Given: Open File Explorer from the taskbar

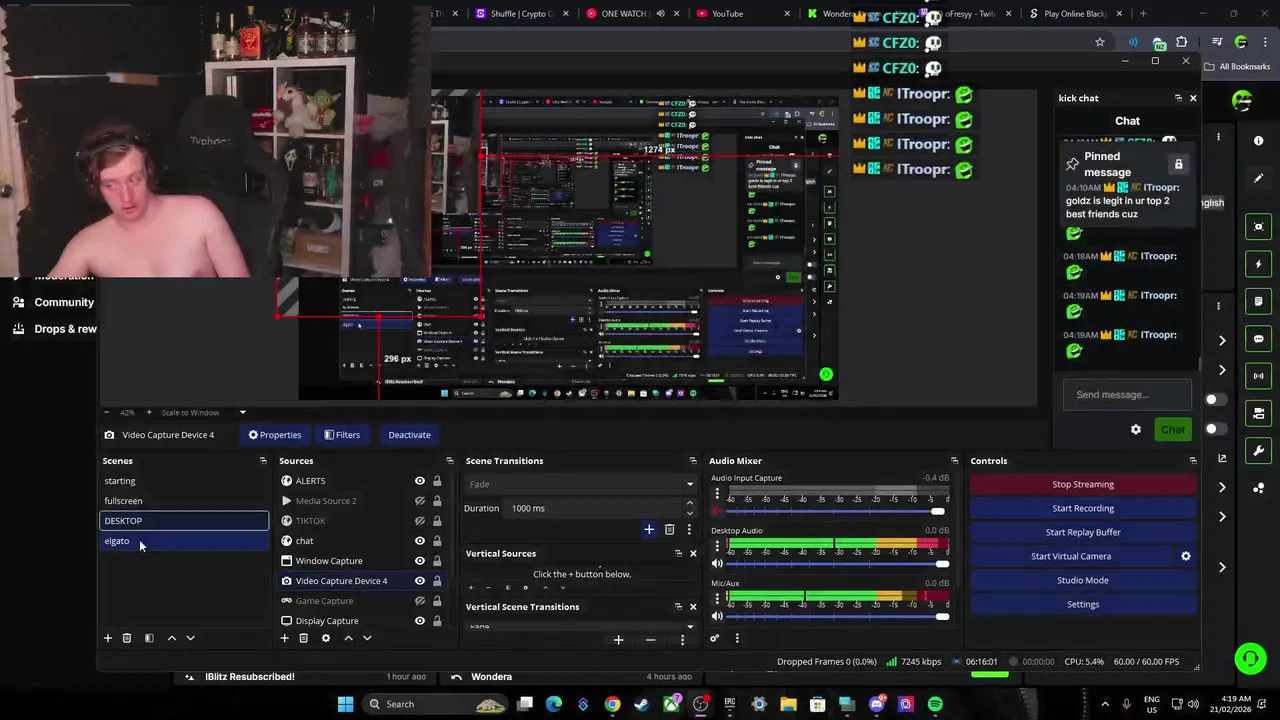Looking at the screenshot, I should (788, 704).
